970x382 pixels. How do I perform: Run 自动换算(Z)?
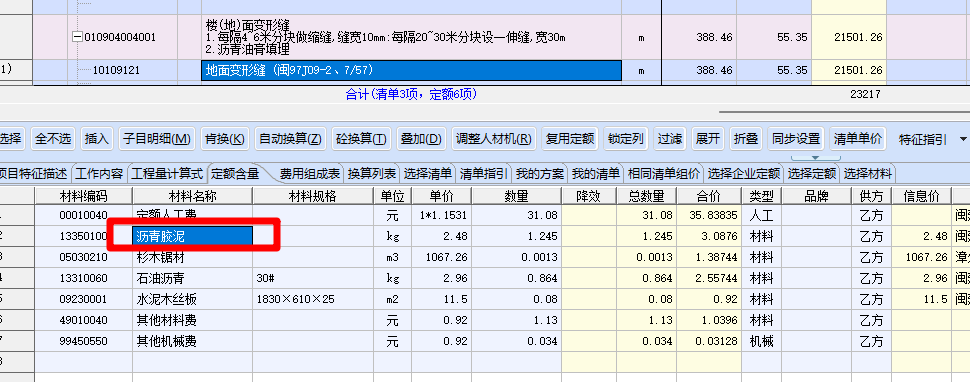[290, 139]
